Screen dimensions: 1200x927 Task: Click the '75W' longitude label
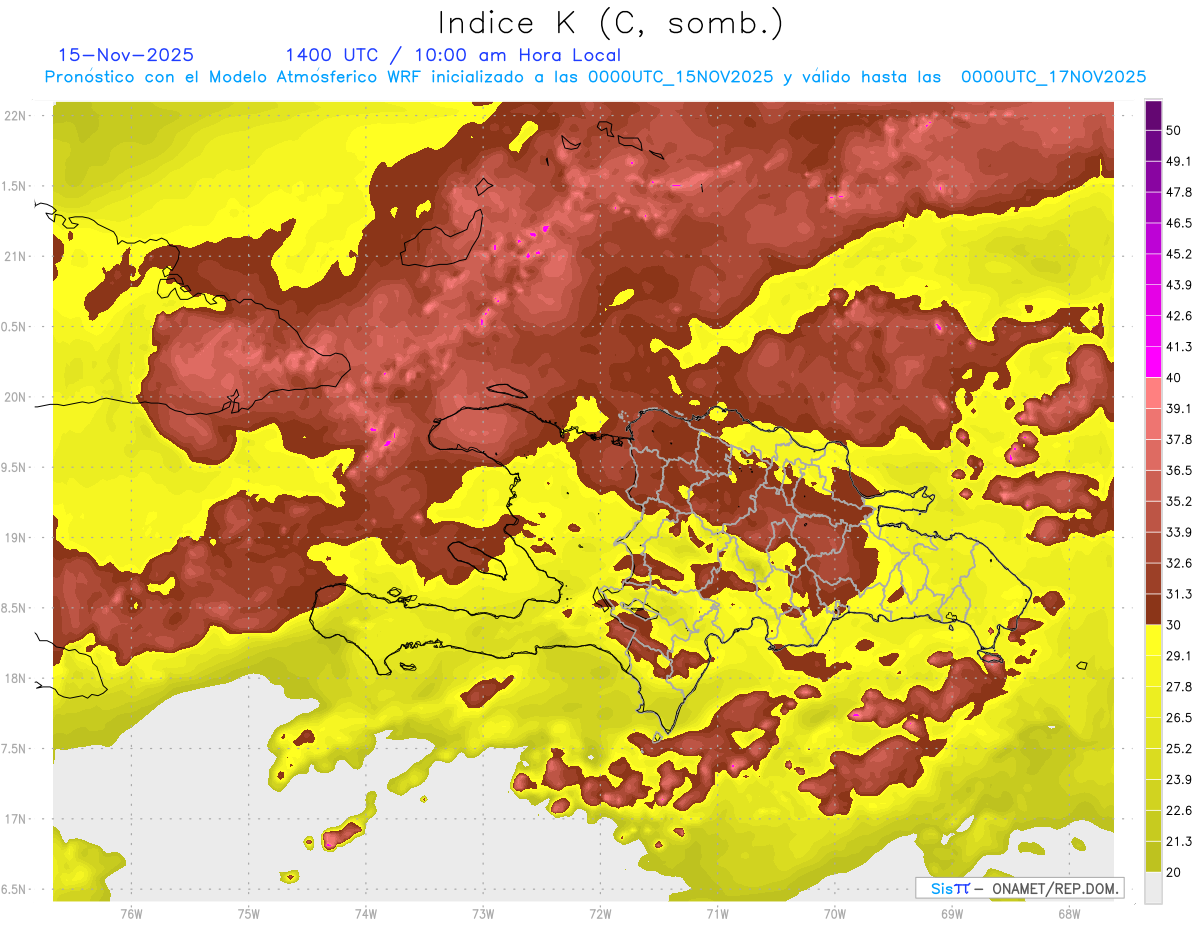(x=248, y=913)
